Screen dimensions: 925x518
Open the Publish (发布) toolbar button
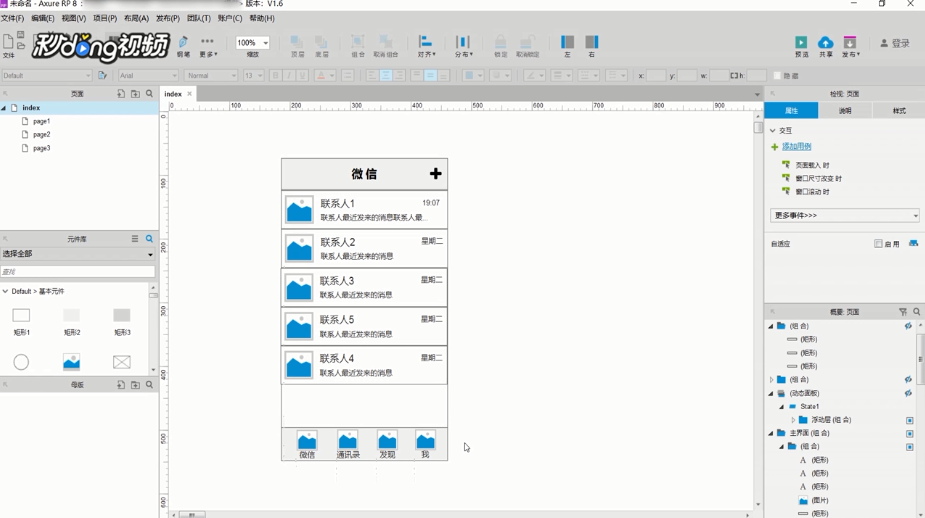click(x=850, y=45)
